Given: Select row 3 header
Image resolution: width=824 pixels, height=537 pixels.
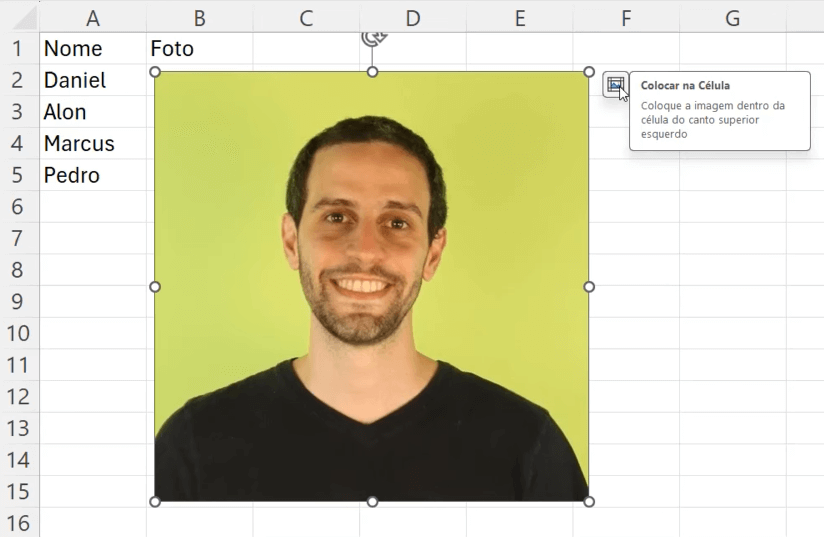Looking at the screenshot, I should coord(19,111).
